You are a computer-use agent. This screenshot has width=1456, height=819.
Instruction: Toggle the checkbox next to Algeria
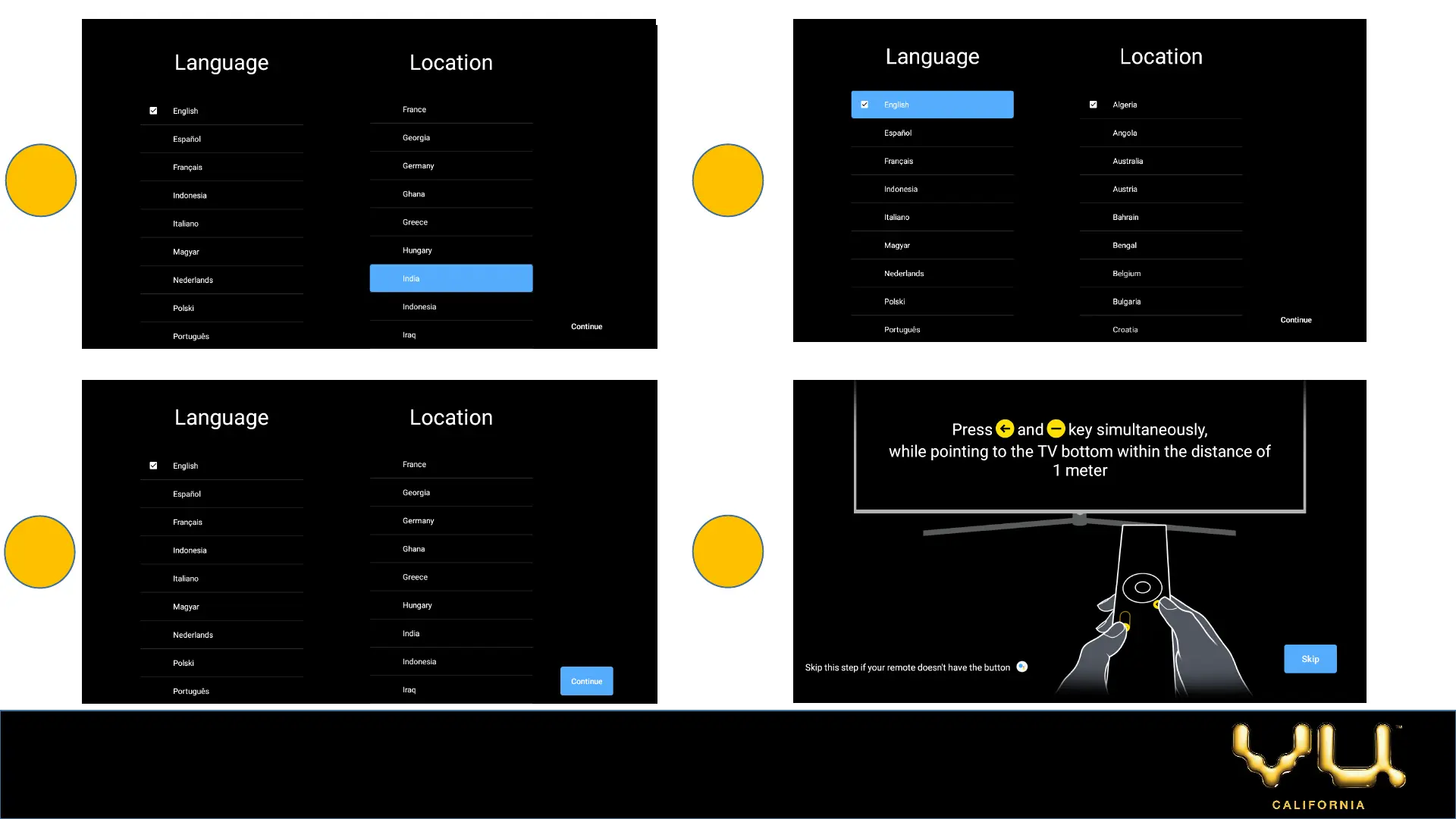pos(1093,105)
